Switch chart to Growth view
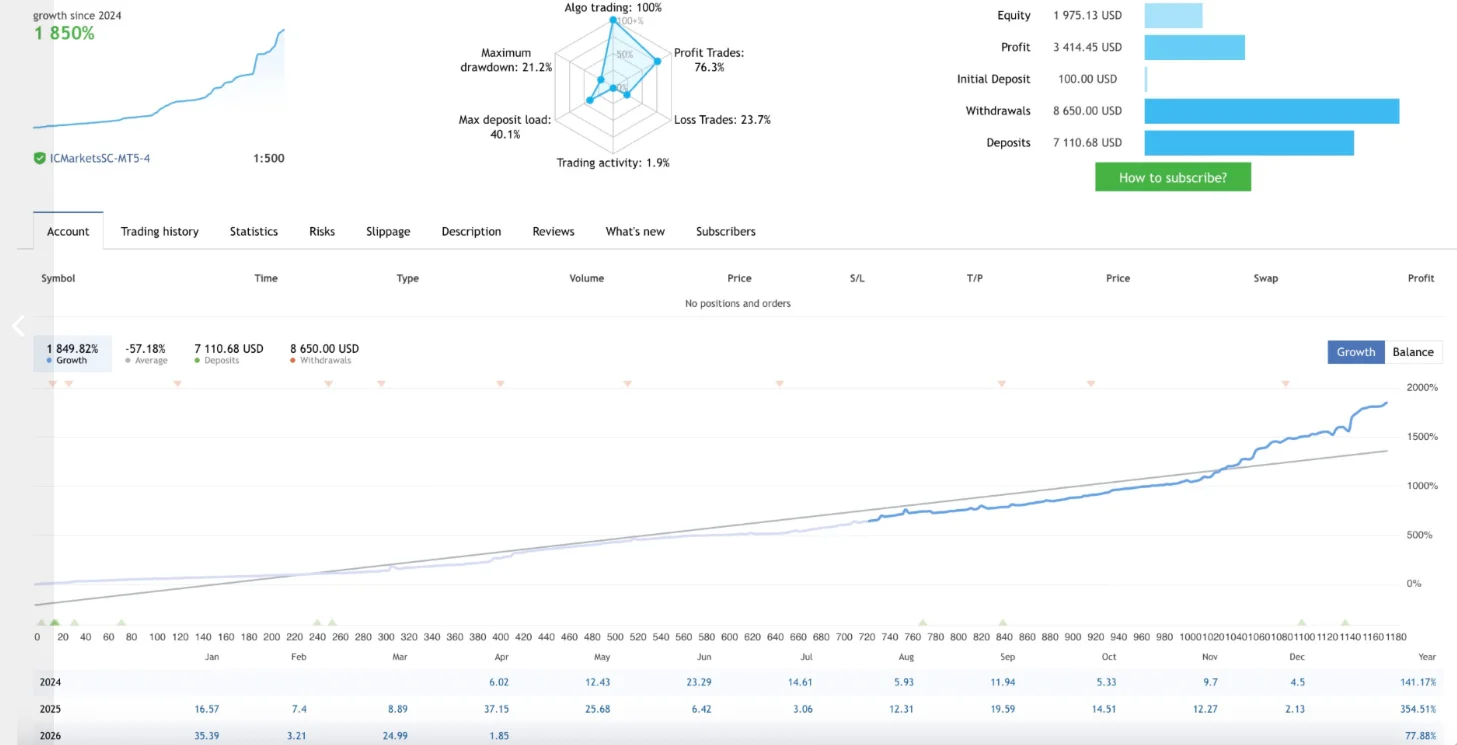Viewport: 1457px width, 745px height. (x=1356, y=352)
